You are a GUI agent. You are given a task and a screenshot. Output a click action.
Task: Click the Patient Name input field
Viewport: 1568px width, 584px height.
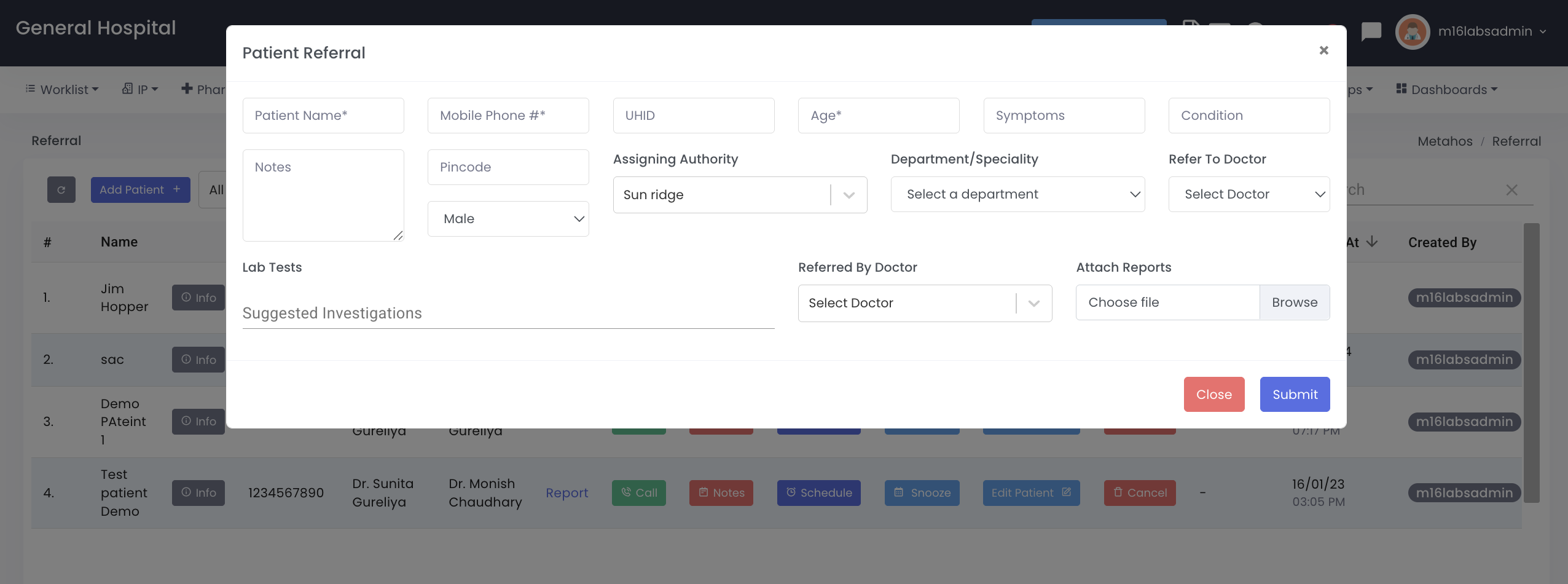point(323,116)
